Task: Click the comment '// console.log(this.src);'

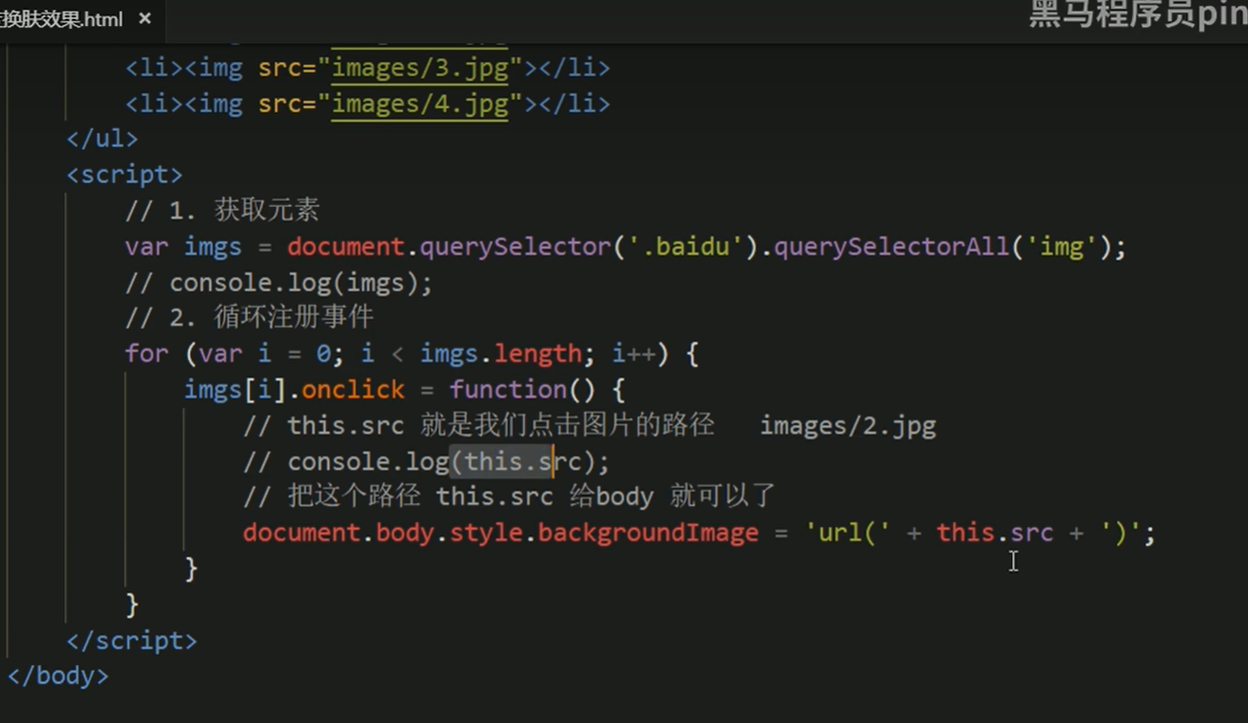Action: pos(426,461)
